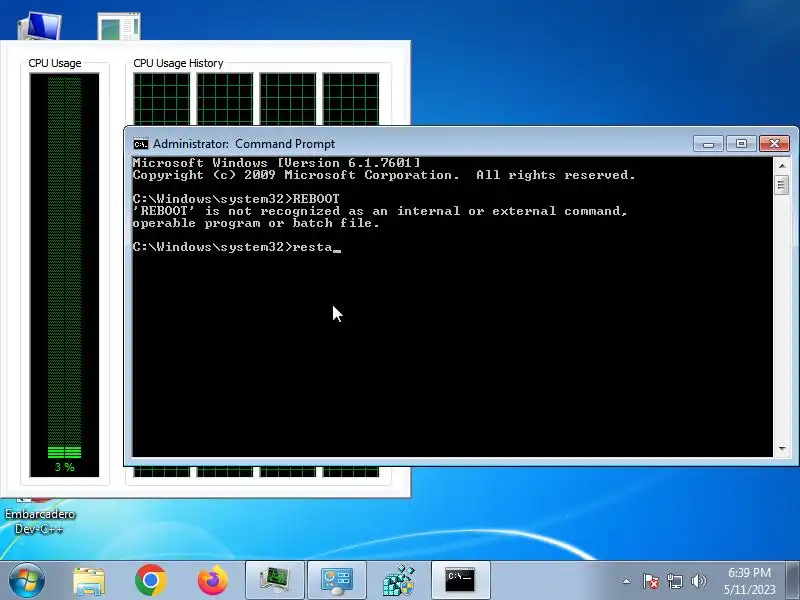Image resolution: width=800 pixels, height=600 pixels.
Task: Click the 3 % CPU usage value
Action: point(64,467)
